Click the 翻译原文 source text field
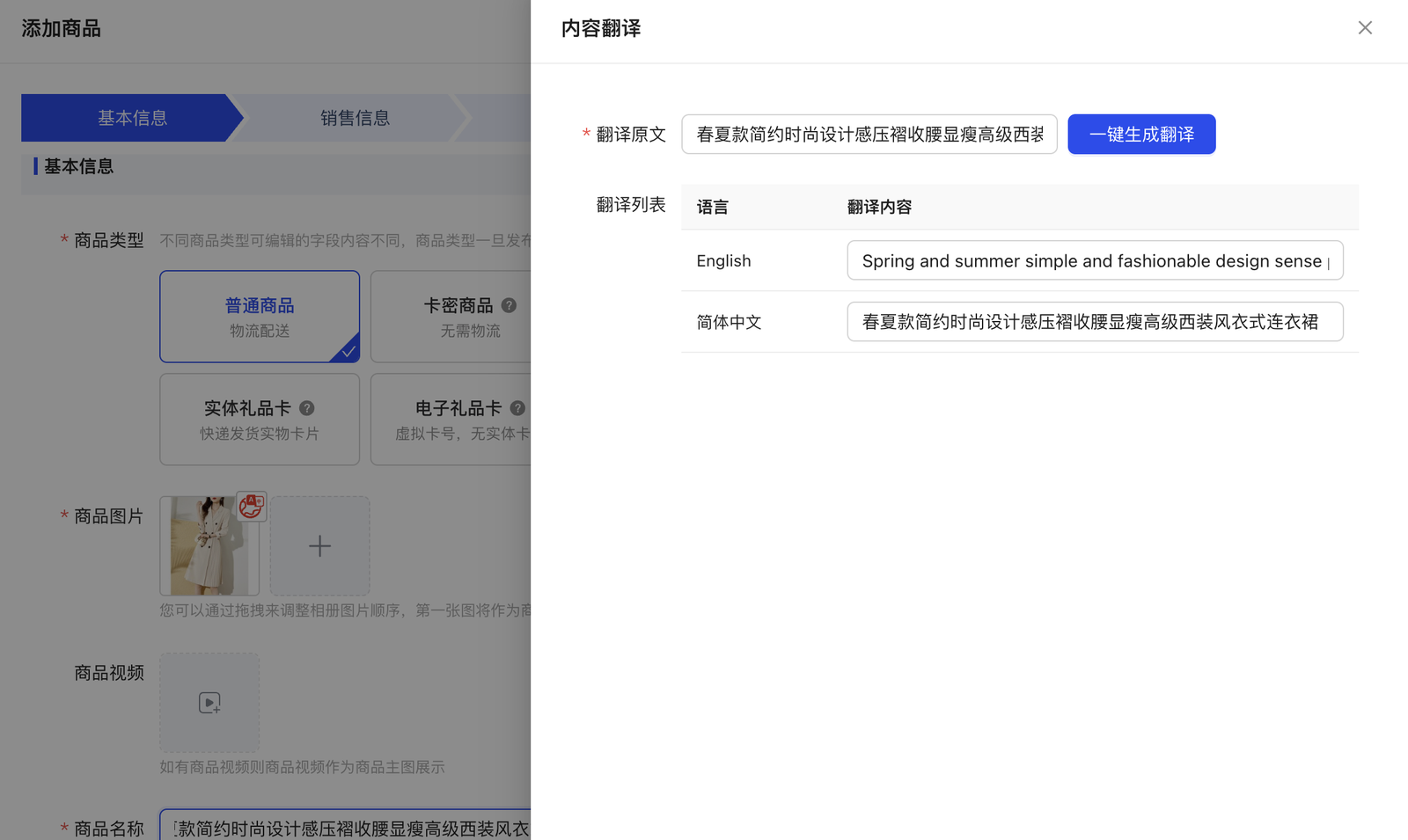The width and height of the screenshot is (1408, 840). pyautogui.click(x=869, y=135)
